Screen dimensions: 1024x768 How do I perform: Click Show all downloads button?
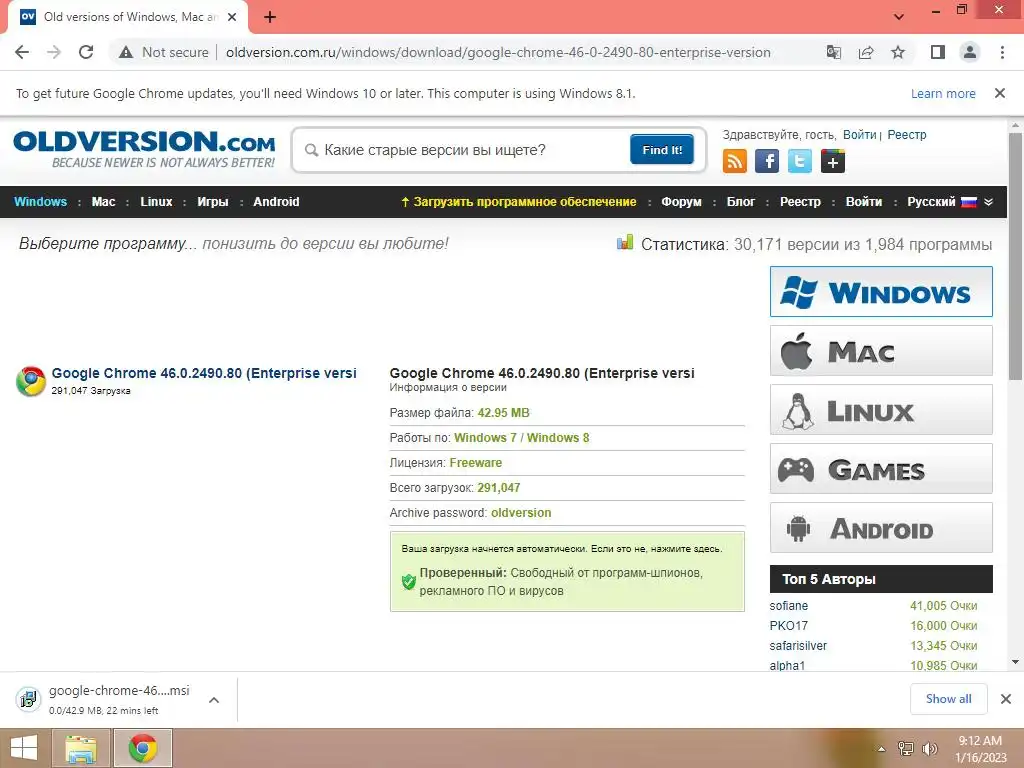pos(948,699)
